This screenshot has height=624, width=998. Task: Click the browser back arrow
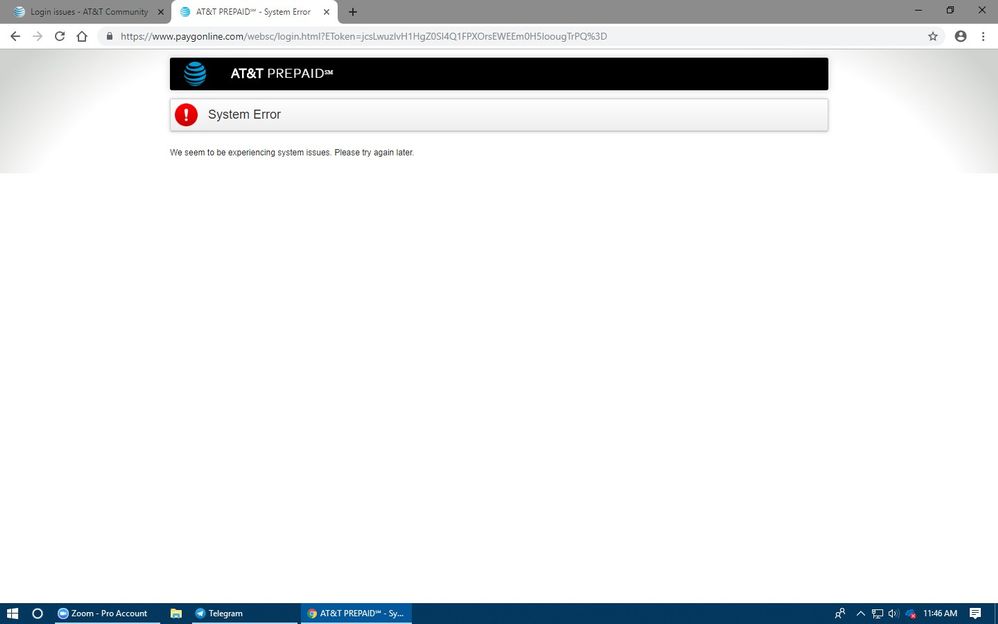click(15, 36)
